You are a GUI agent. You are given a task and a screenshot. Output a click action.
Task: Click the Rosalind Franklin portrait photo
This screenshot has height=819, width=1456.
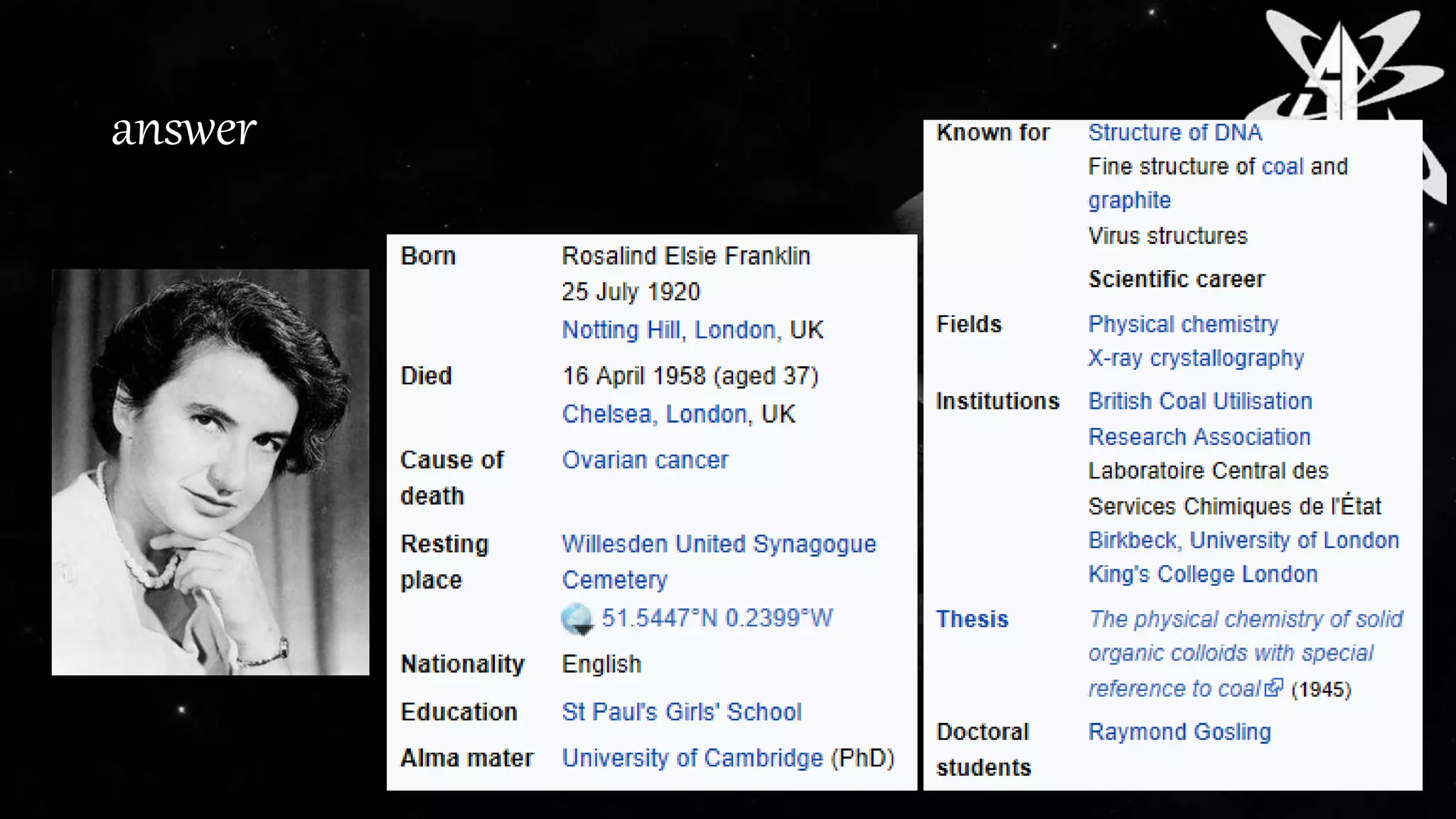tap(210, 472)
